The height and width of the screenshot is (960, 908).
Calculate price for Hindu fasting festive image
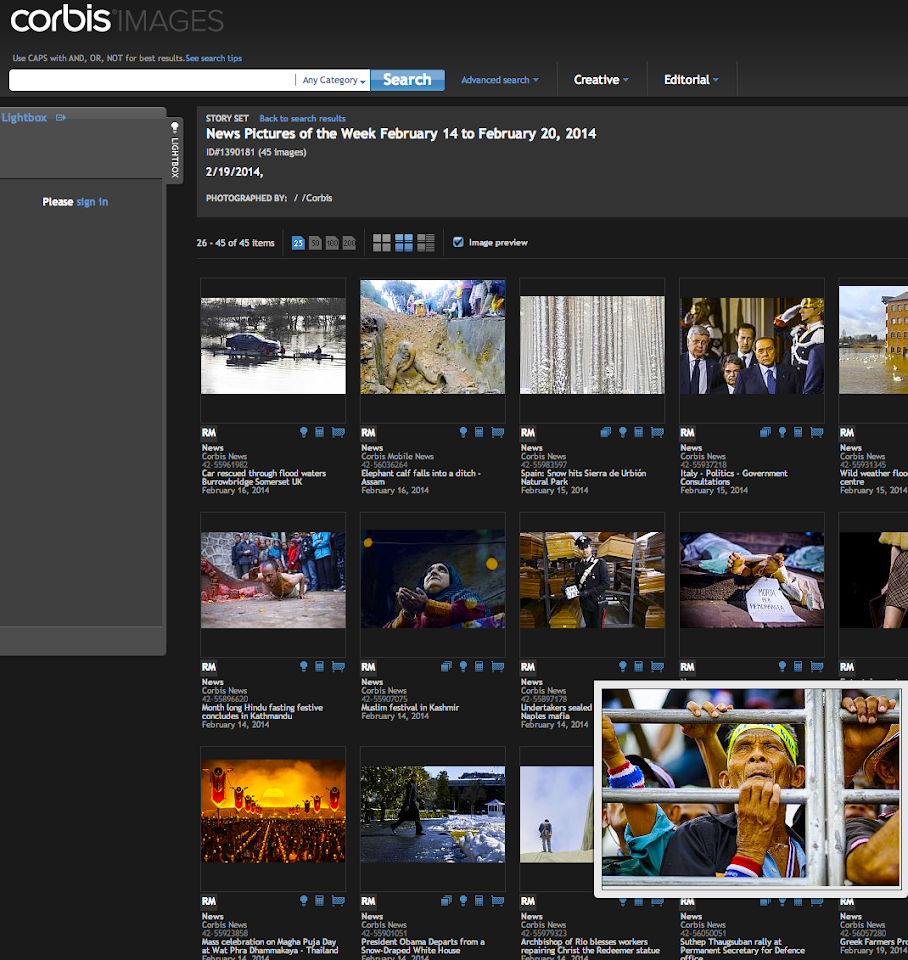tap(320, 667)
